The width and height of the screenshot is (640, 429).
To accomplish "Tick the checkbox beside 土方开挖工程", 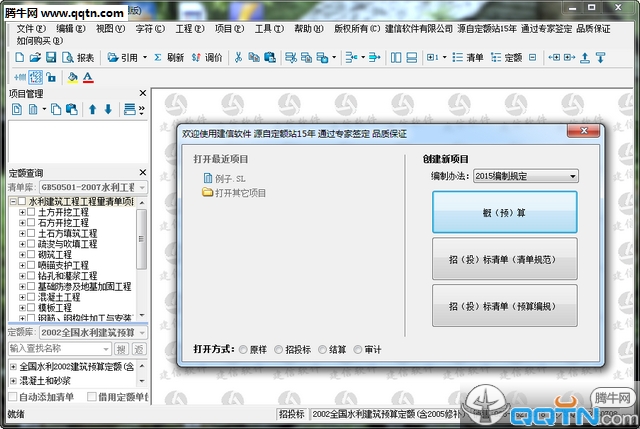I will pos(31,212).
